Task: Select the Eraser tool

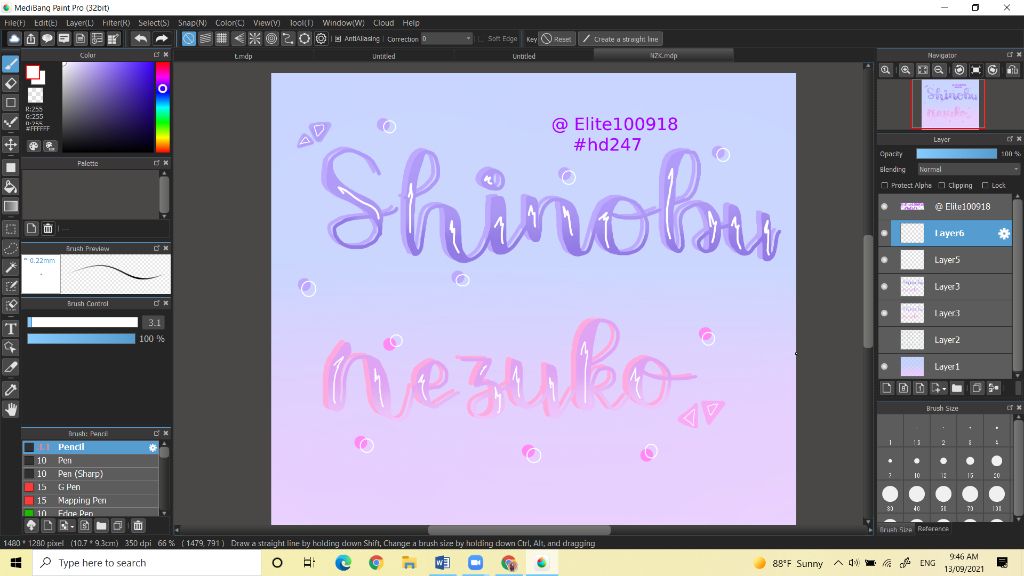Action: pos(10,83)
